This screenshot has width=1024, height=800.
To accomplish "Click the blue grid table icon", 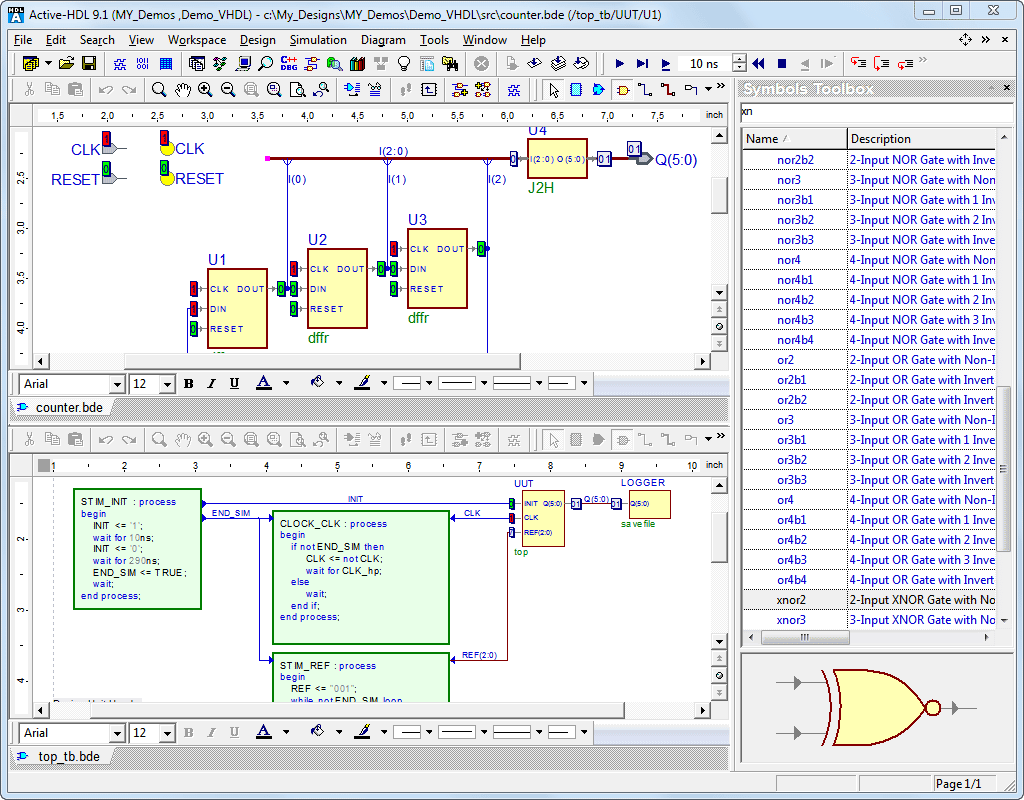I will click(x=166, y=63).
